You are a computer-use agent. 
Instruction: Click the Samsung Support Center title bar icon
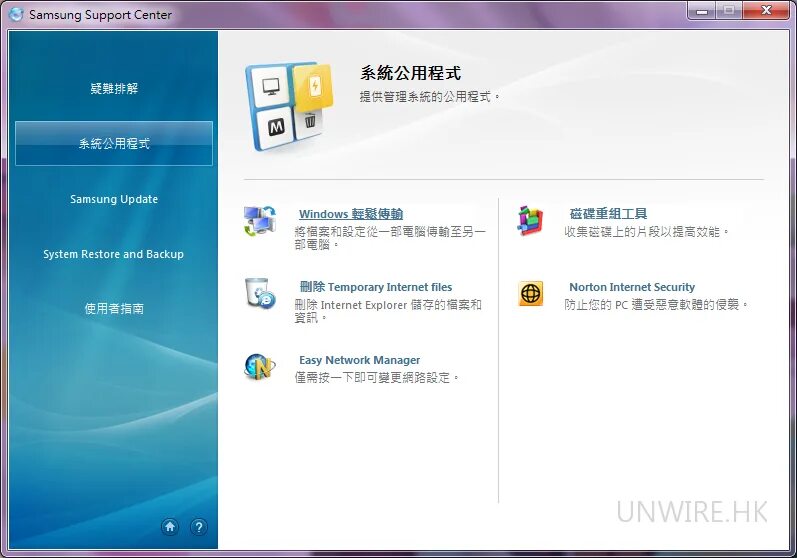pos(16,14)
